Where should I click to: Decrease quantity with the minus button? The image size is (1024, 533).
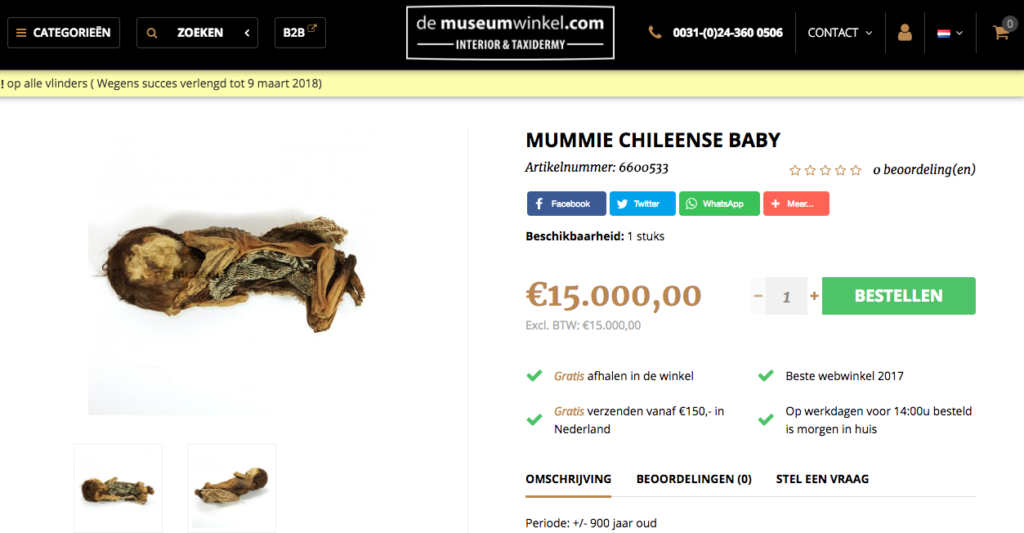pyautogui.click(x=758, y=296)
